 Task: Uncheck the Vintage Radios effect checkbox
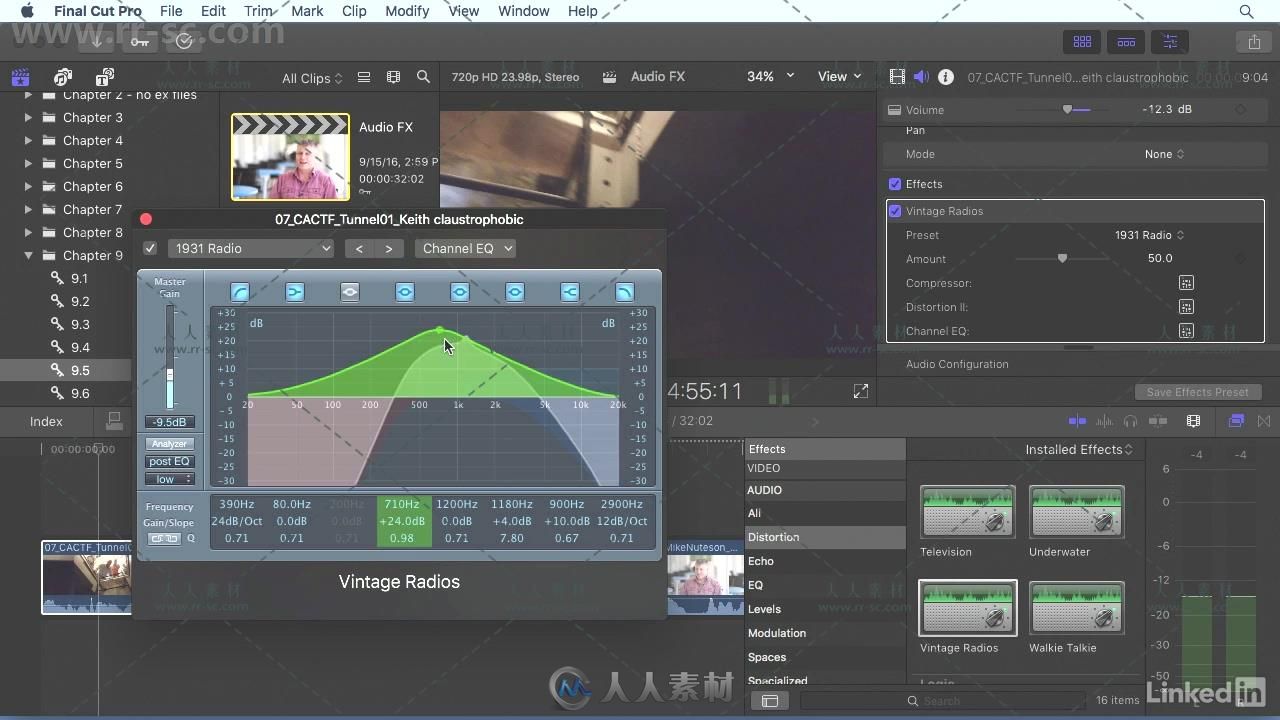pos(895,211)
